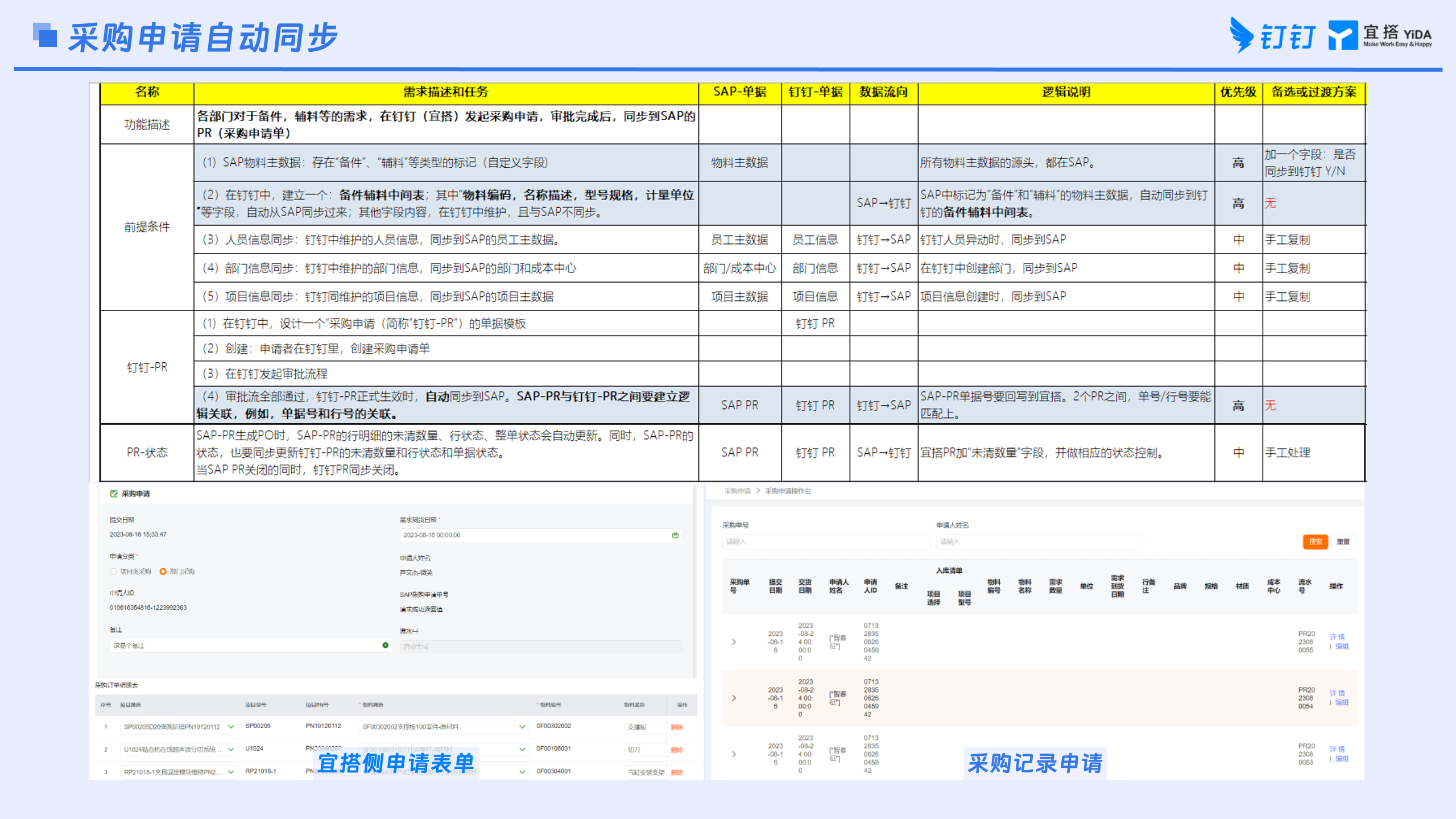The width and height of the screenshot is (1456, 819).
Task: Click the PR-状态 row label
Action: (147, 453)
